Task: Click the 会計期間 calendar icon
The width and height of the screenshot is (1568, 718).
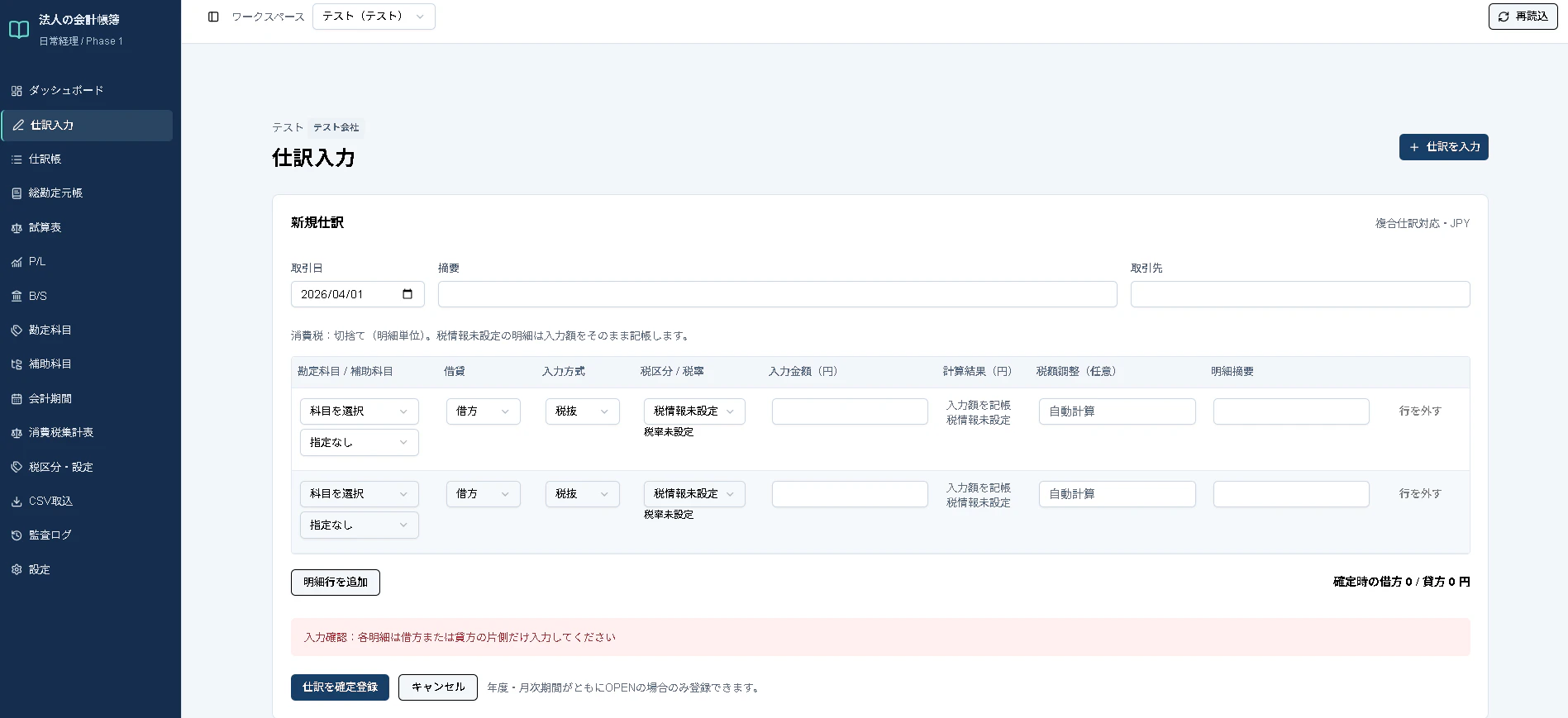Action: tap(17, 399)
